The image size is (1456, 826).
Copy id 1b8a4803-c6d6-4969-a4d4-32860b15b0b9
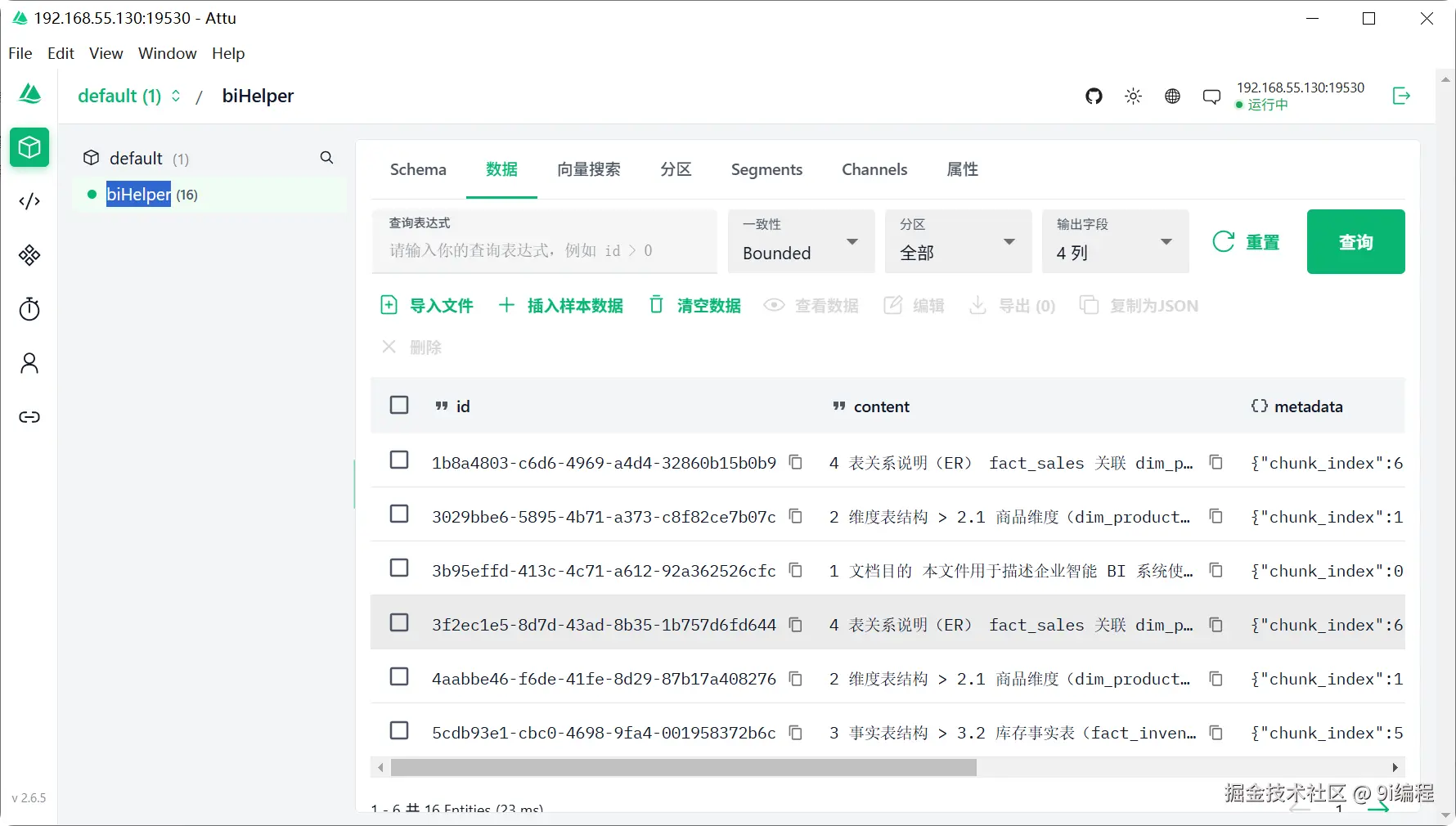795,462
